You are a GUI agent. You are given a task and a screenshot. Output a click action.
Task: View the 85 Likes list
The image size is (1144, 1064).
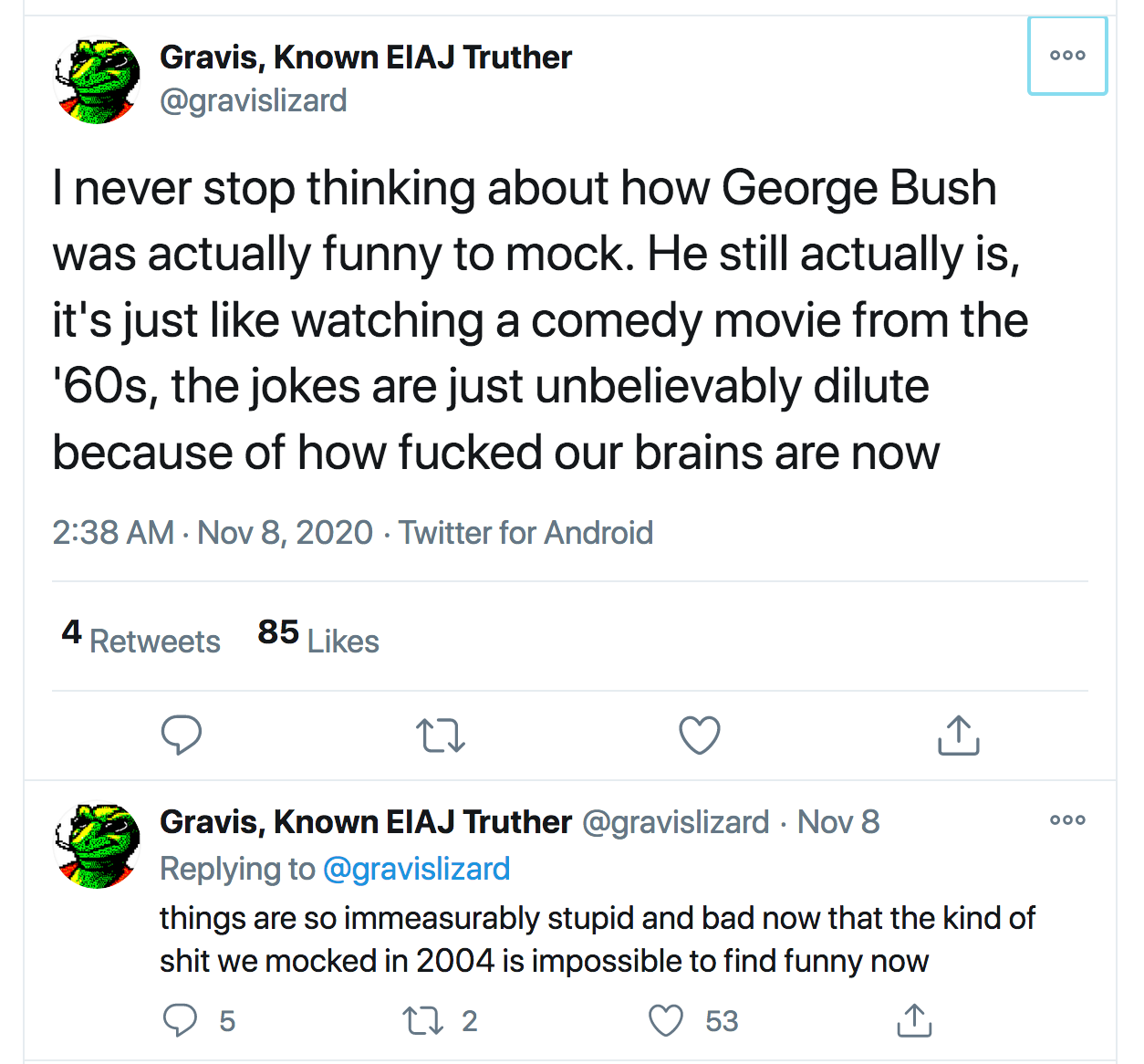click(x=317, y=638)
